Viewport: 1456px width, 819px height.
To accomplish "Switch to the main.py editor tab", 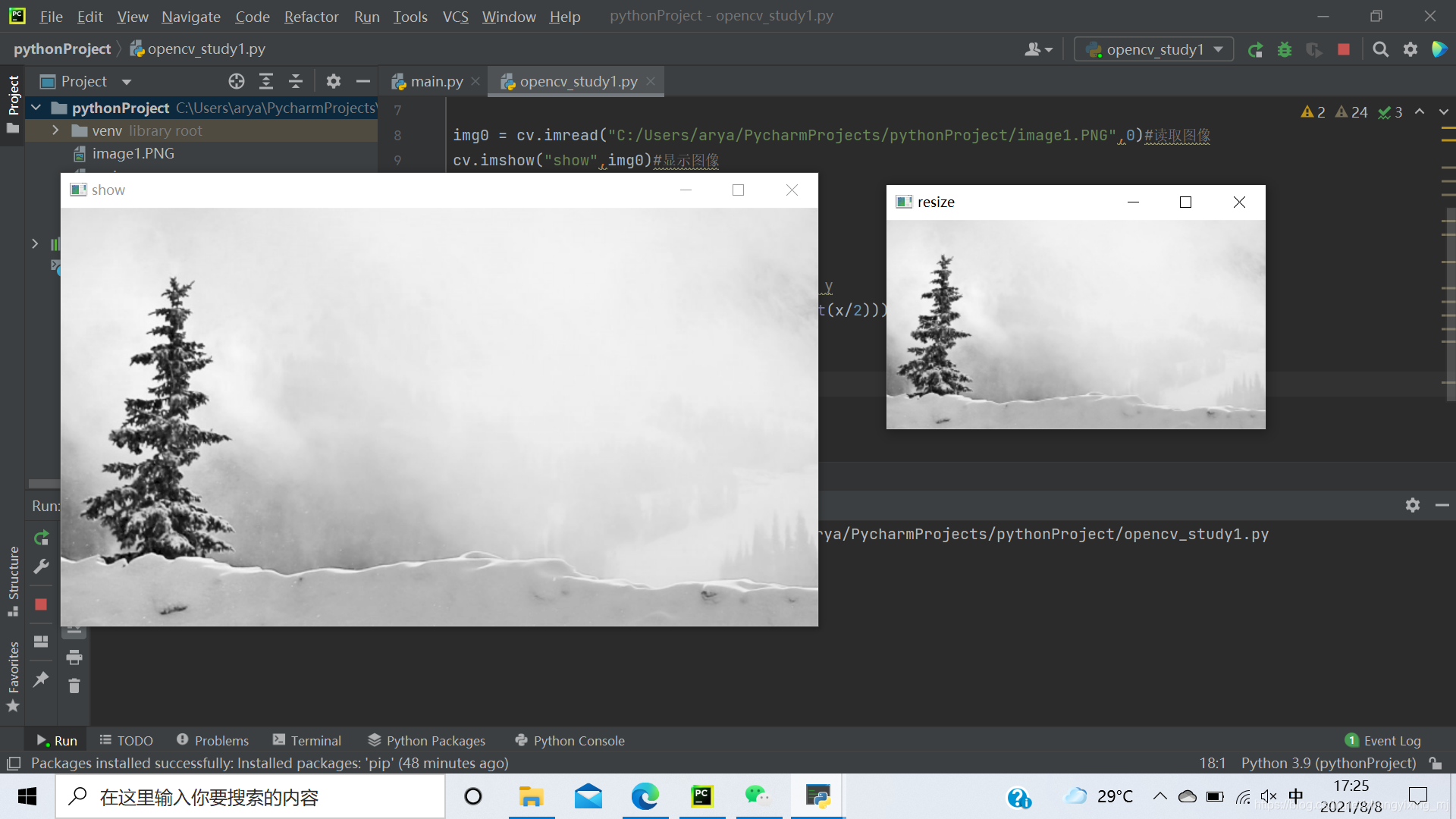I will click(x=436, y=81).
